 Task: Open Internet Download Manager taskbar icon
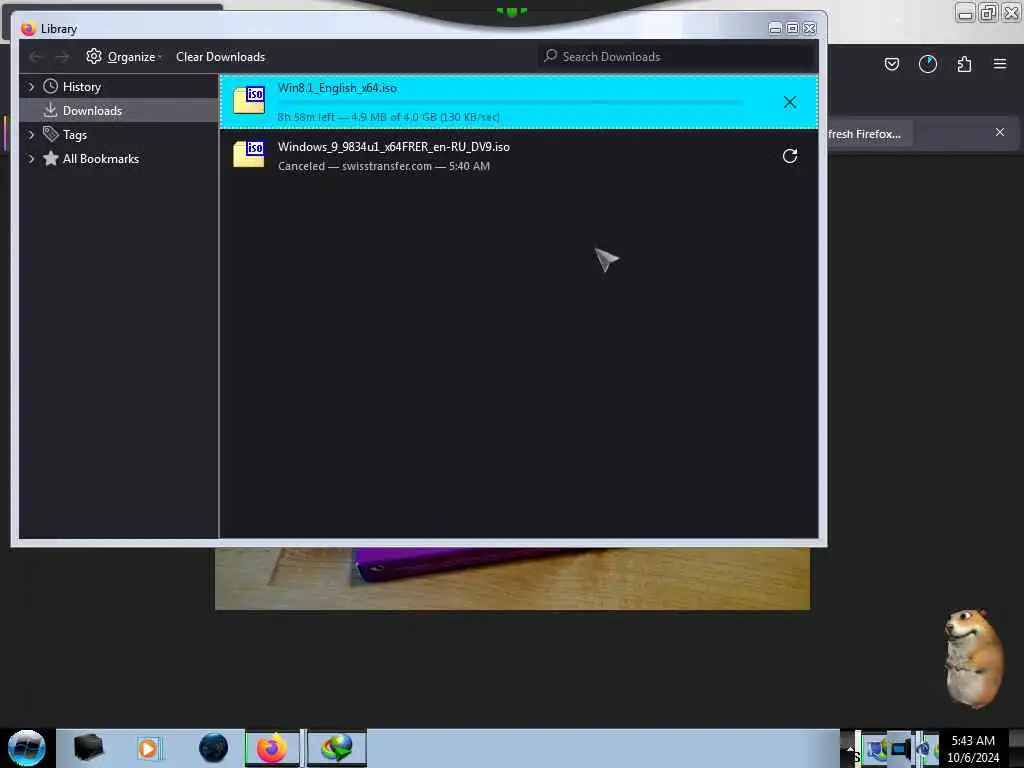(x=337, y=748)
